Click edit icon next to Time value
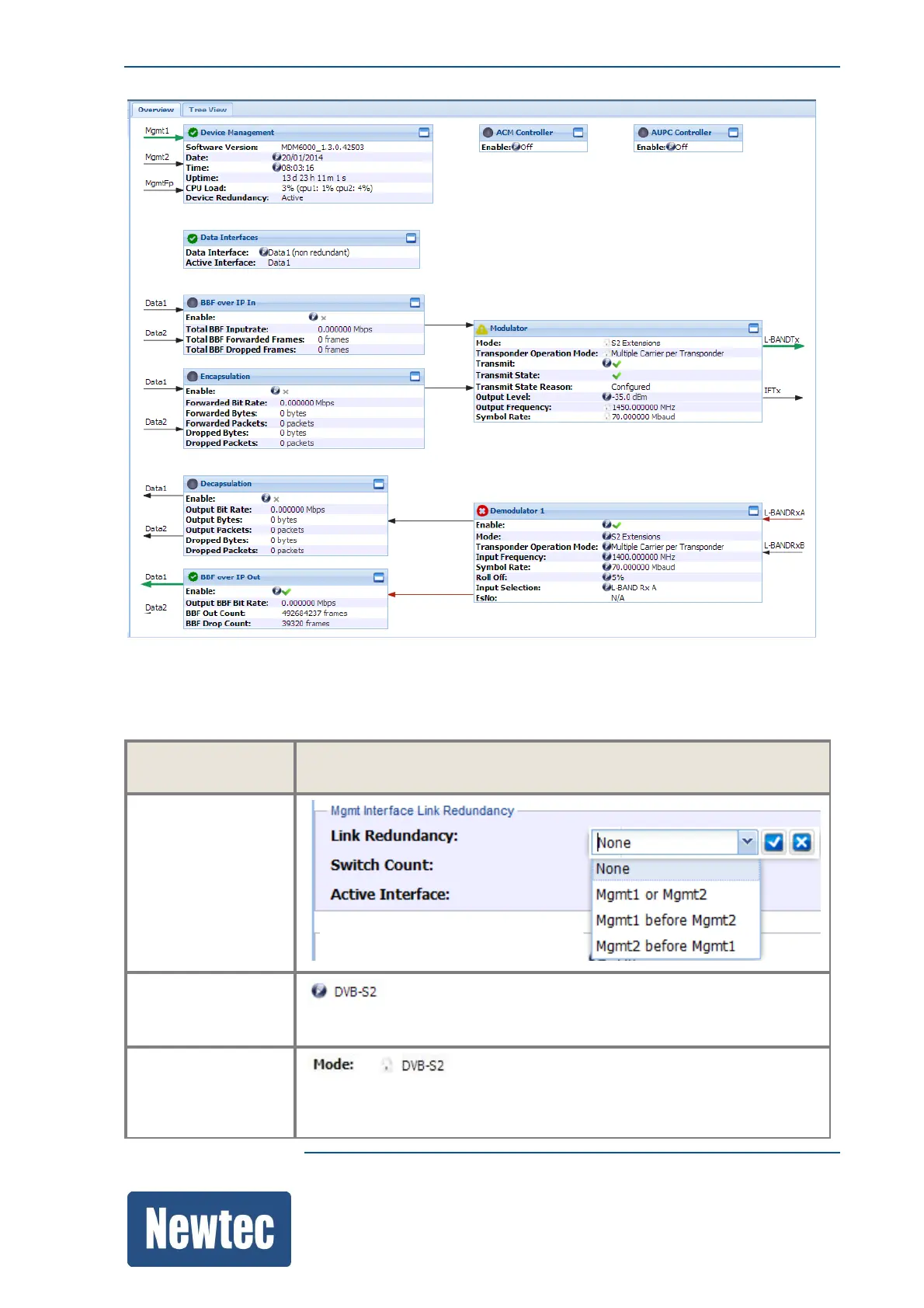 click(x=276, y=167)
